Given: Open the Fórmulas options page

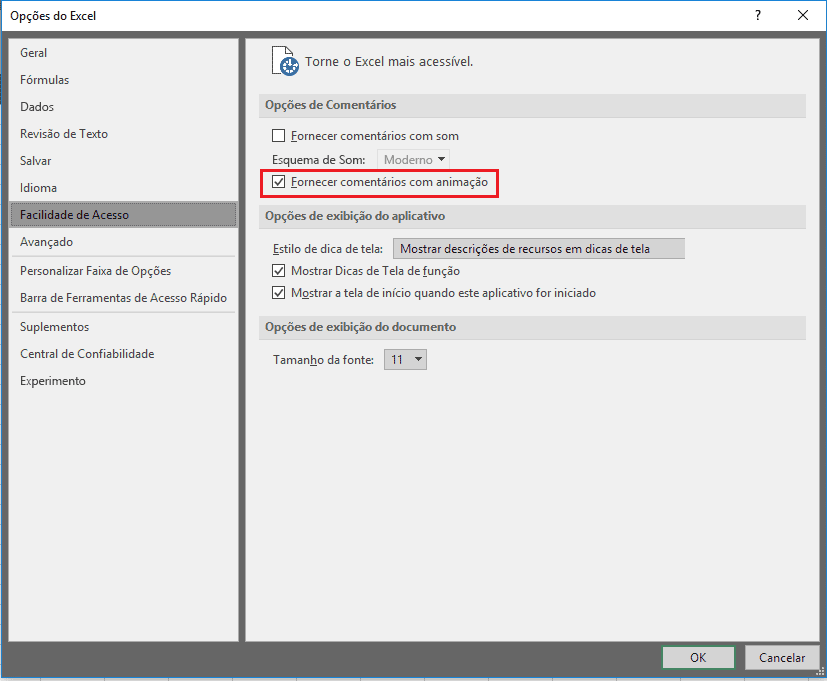Looking at the screenshot, I should 45,80.
